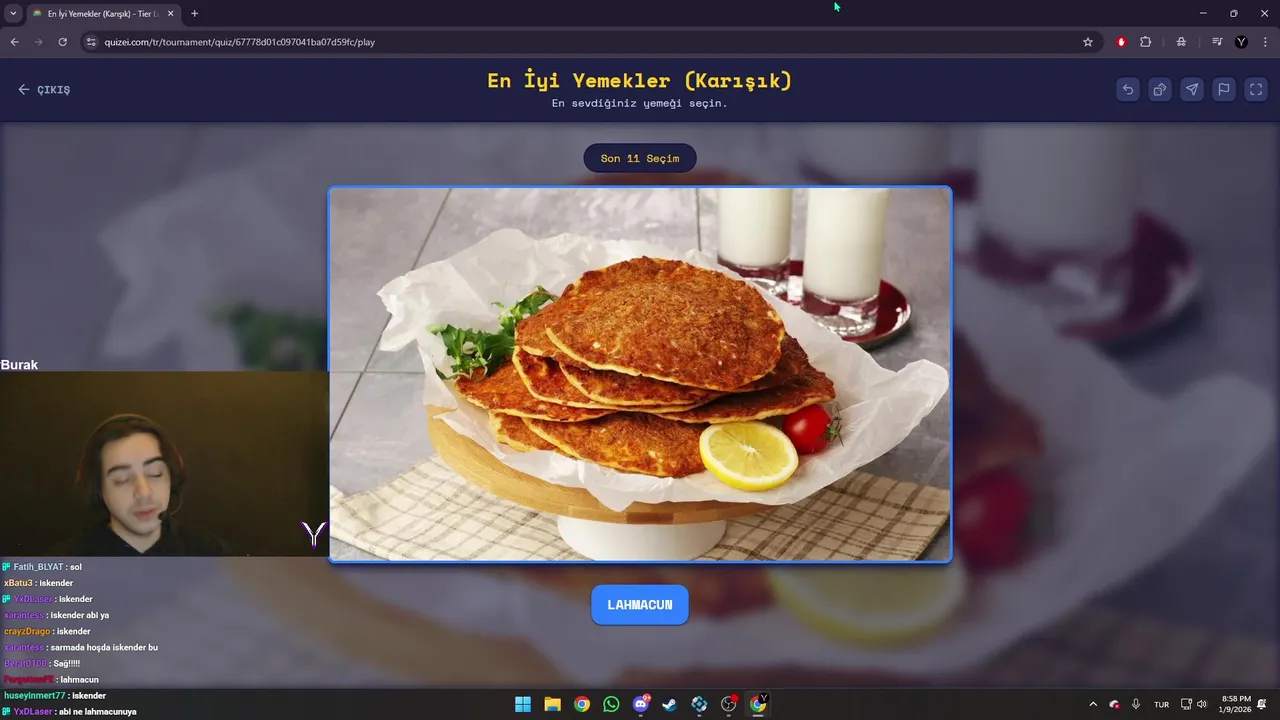This screenshot has height=720, width=1280.
Task: Click the site info icon in address bar
Action: coord(91,42)
